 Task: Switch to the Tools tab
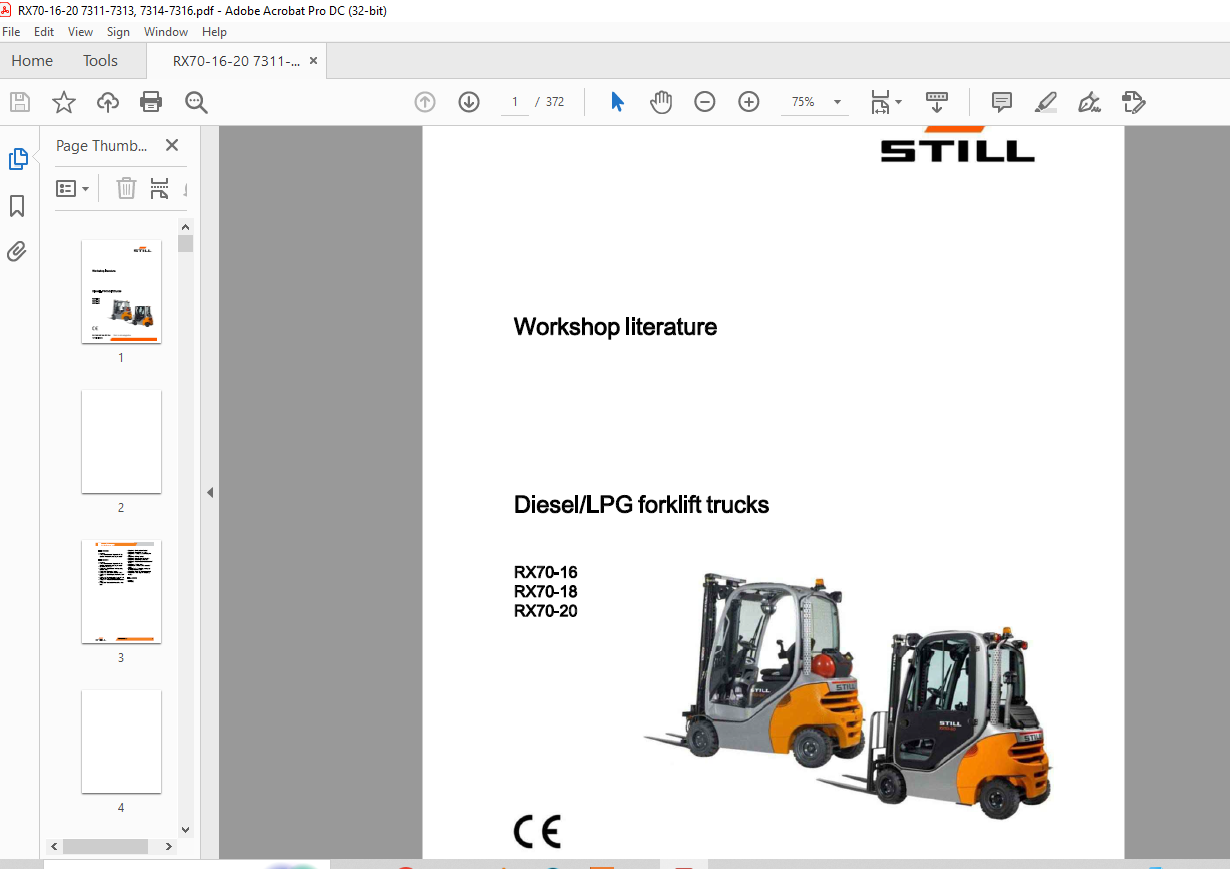click(100, 61)
